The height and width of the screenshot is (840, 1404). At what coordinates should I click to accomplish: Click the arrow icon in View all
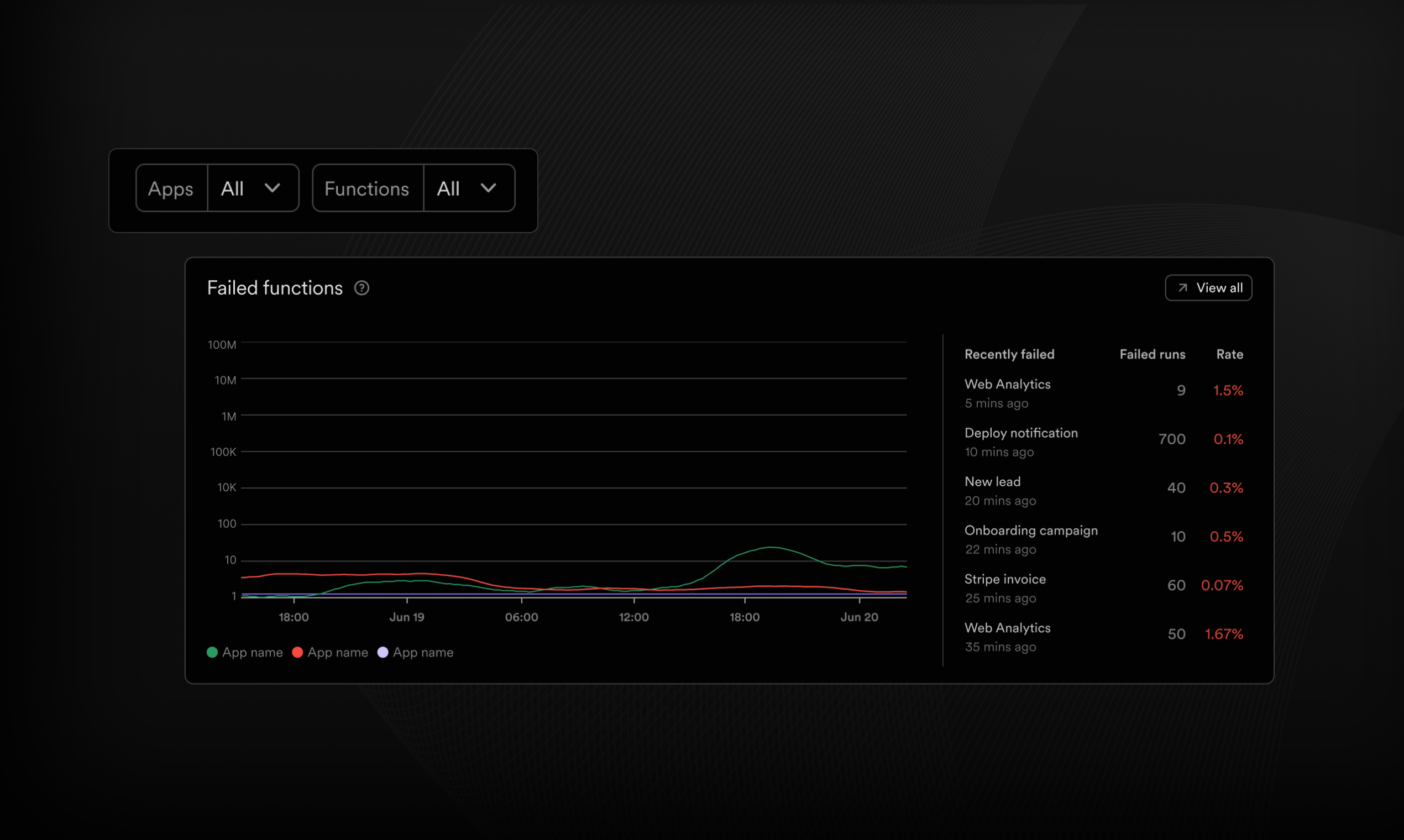click(x=1183, y=287)
